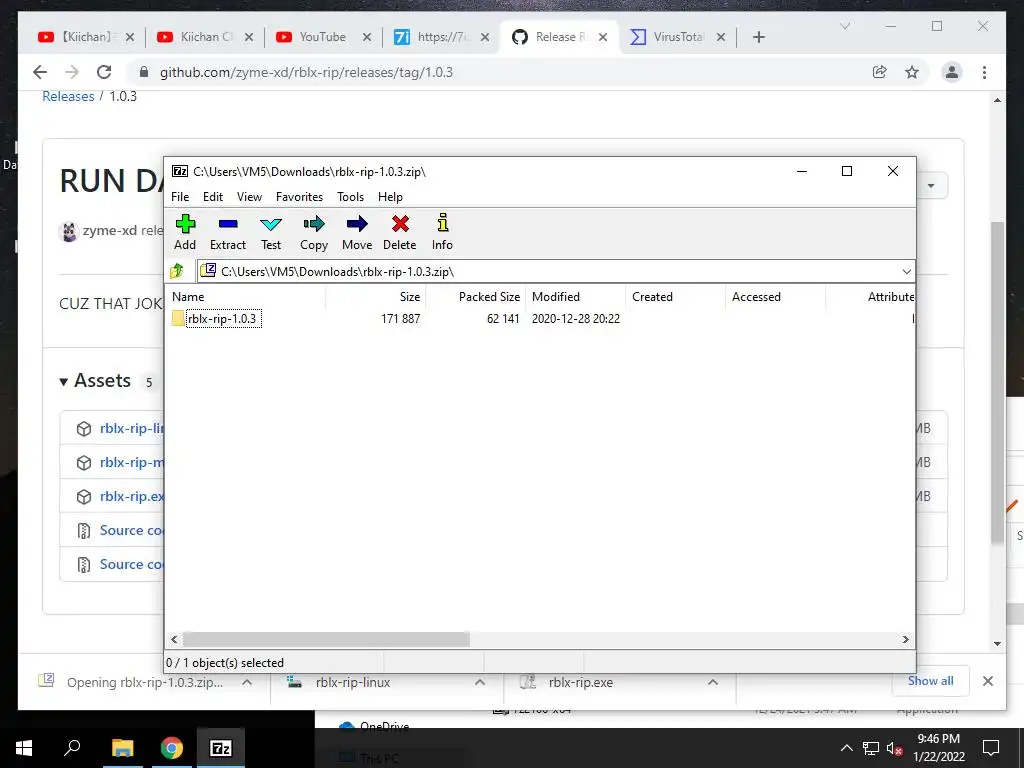The height and width of the screenshot is (768, 1024).
Task: Click Chrome back navigation arrow
Action: pos(40,72)
